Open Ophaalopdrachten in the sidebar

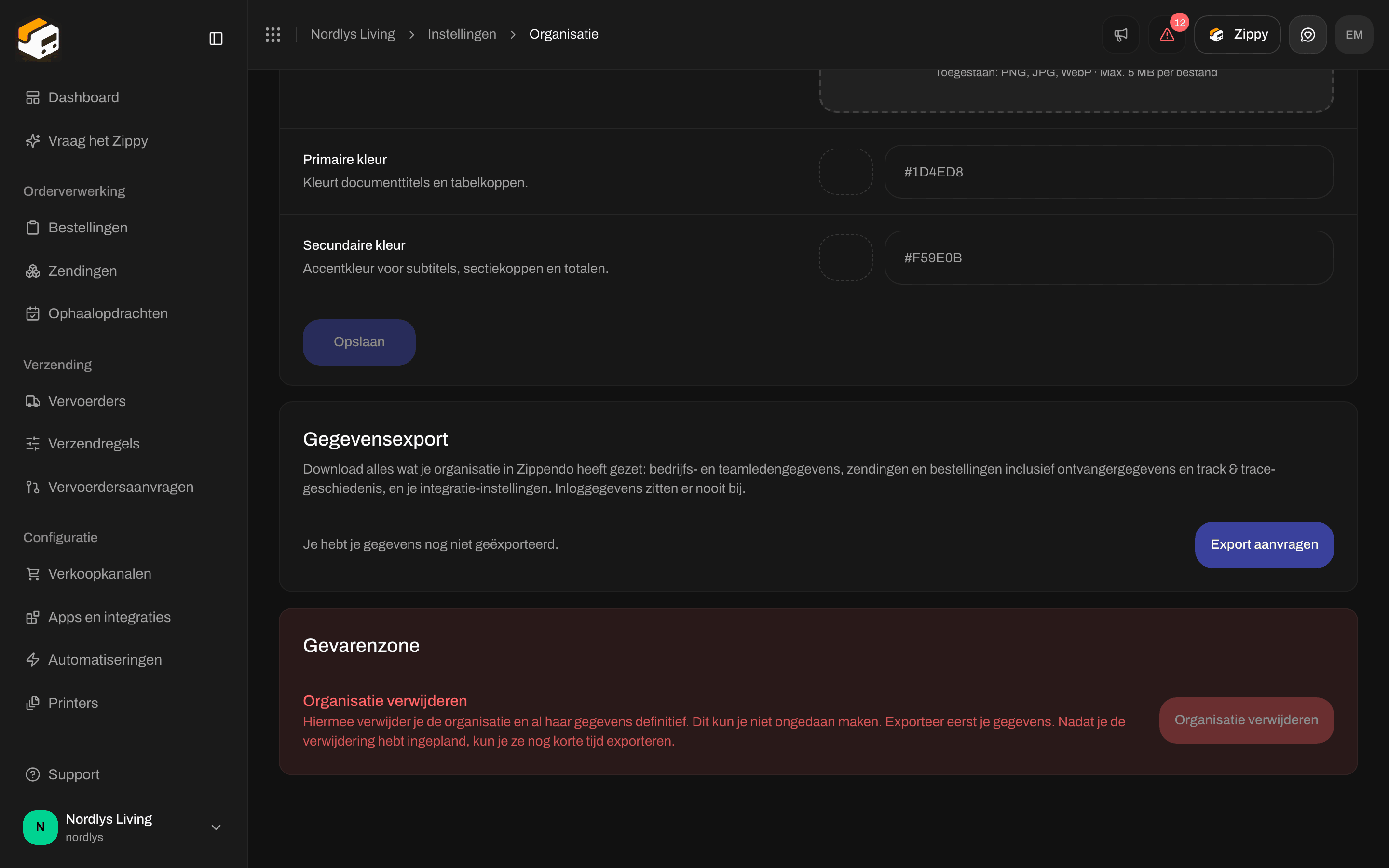coord(123,313)
